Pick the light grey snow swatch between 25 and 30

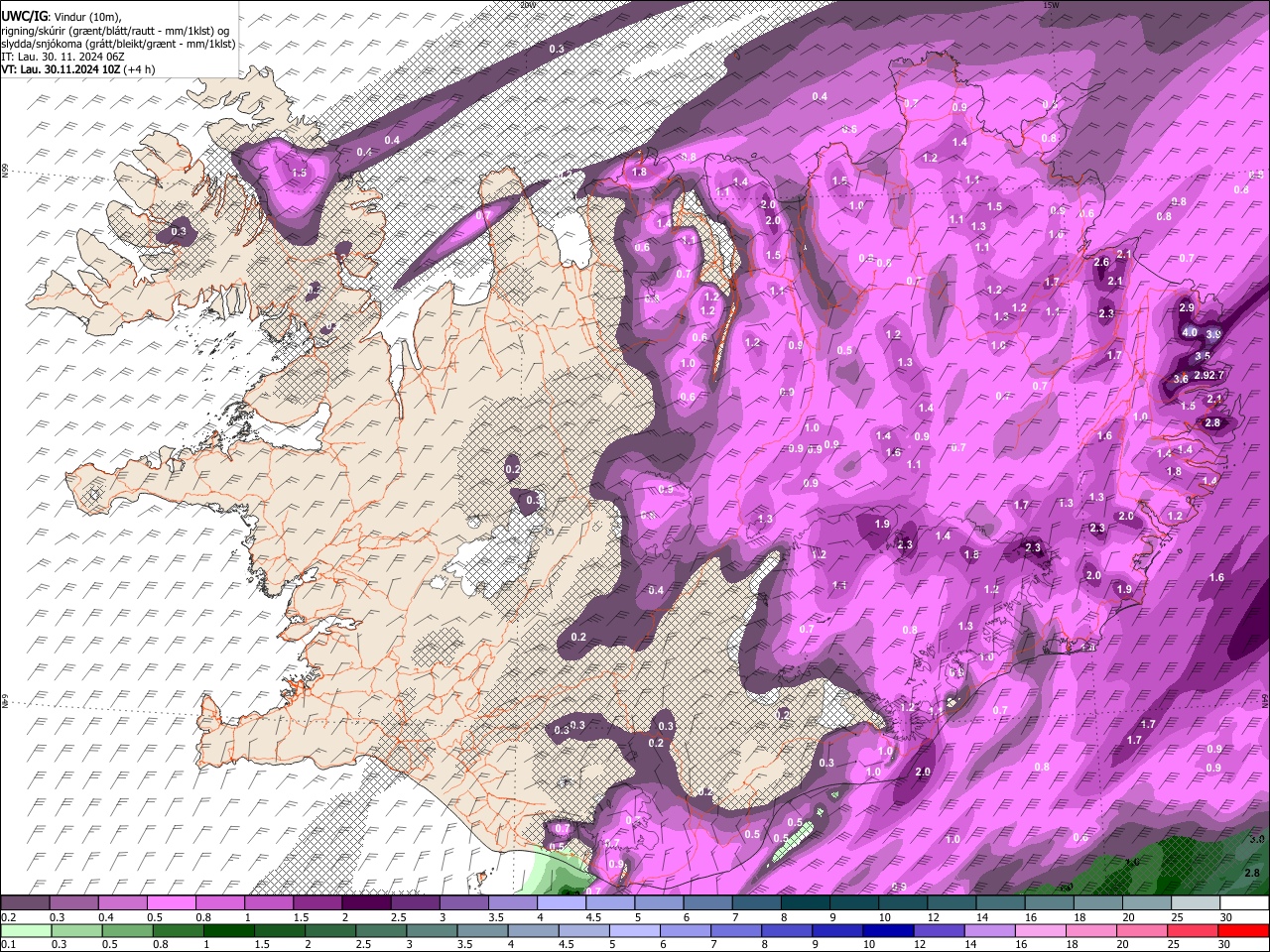1195,903
